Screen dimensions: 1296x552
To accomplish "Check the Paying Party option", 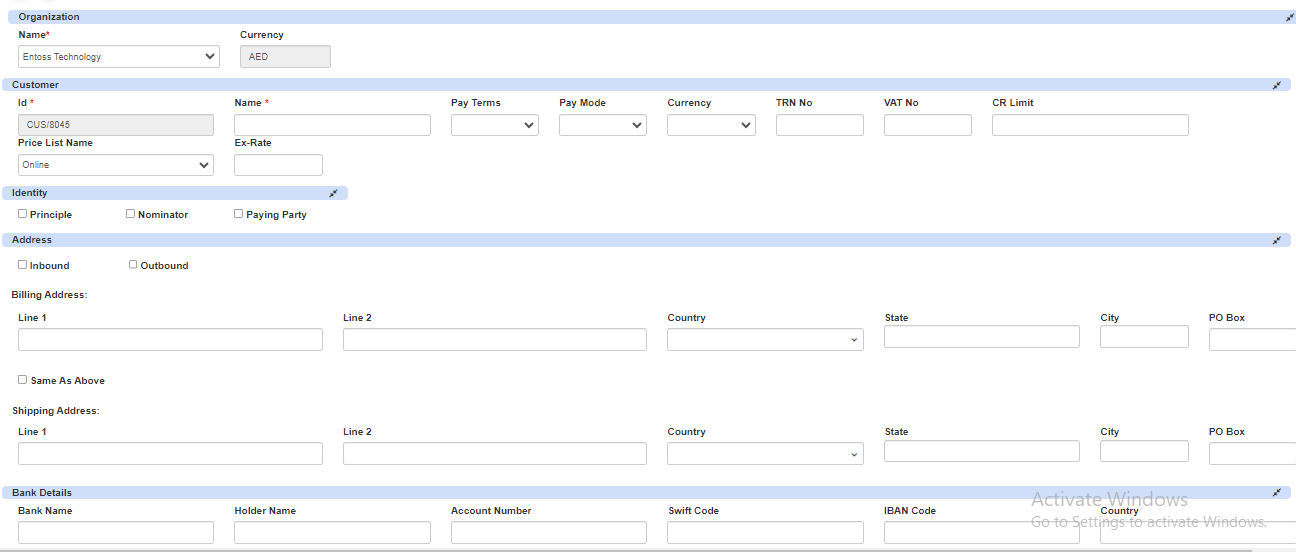I will 239,214.
